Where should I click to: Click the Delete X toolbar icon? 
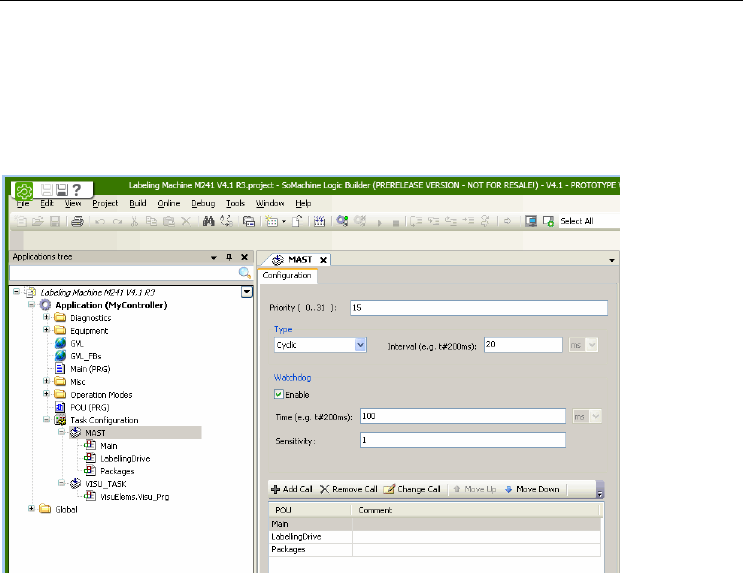click(x=186, y=221)
